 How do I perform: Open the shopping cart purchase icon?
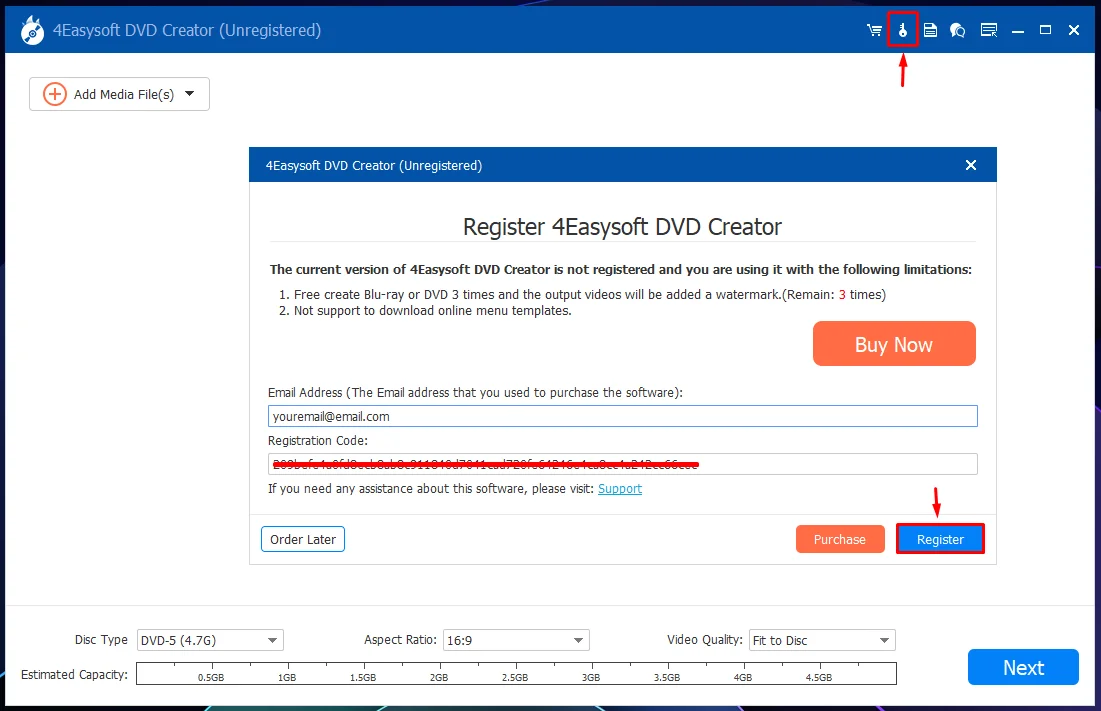tap(874, 30)
